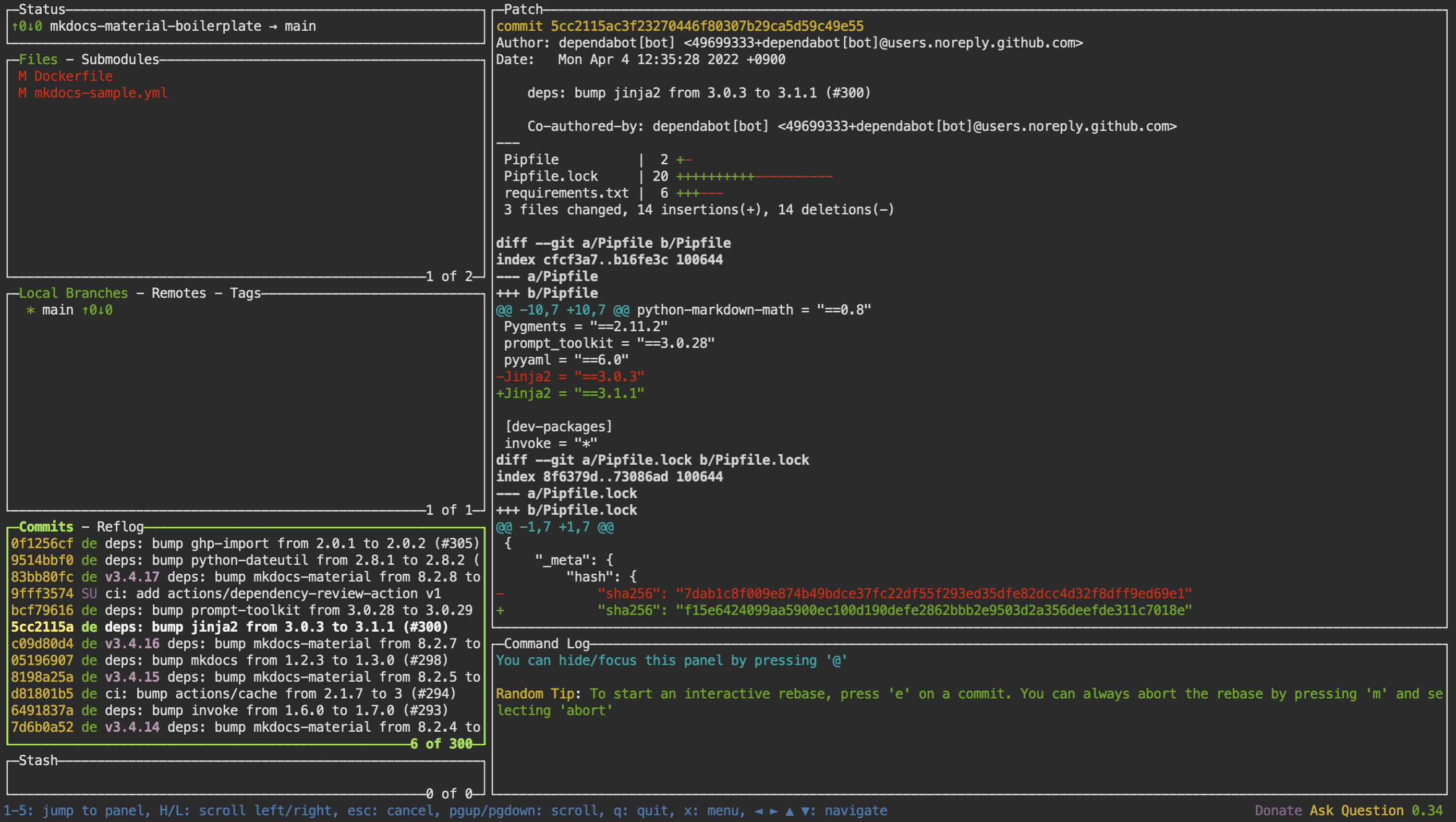1456x822 pixels.
Task: Open the Tags tab
Action: coord(245,293)
